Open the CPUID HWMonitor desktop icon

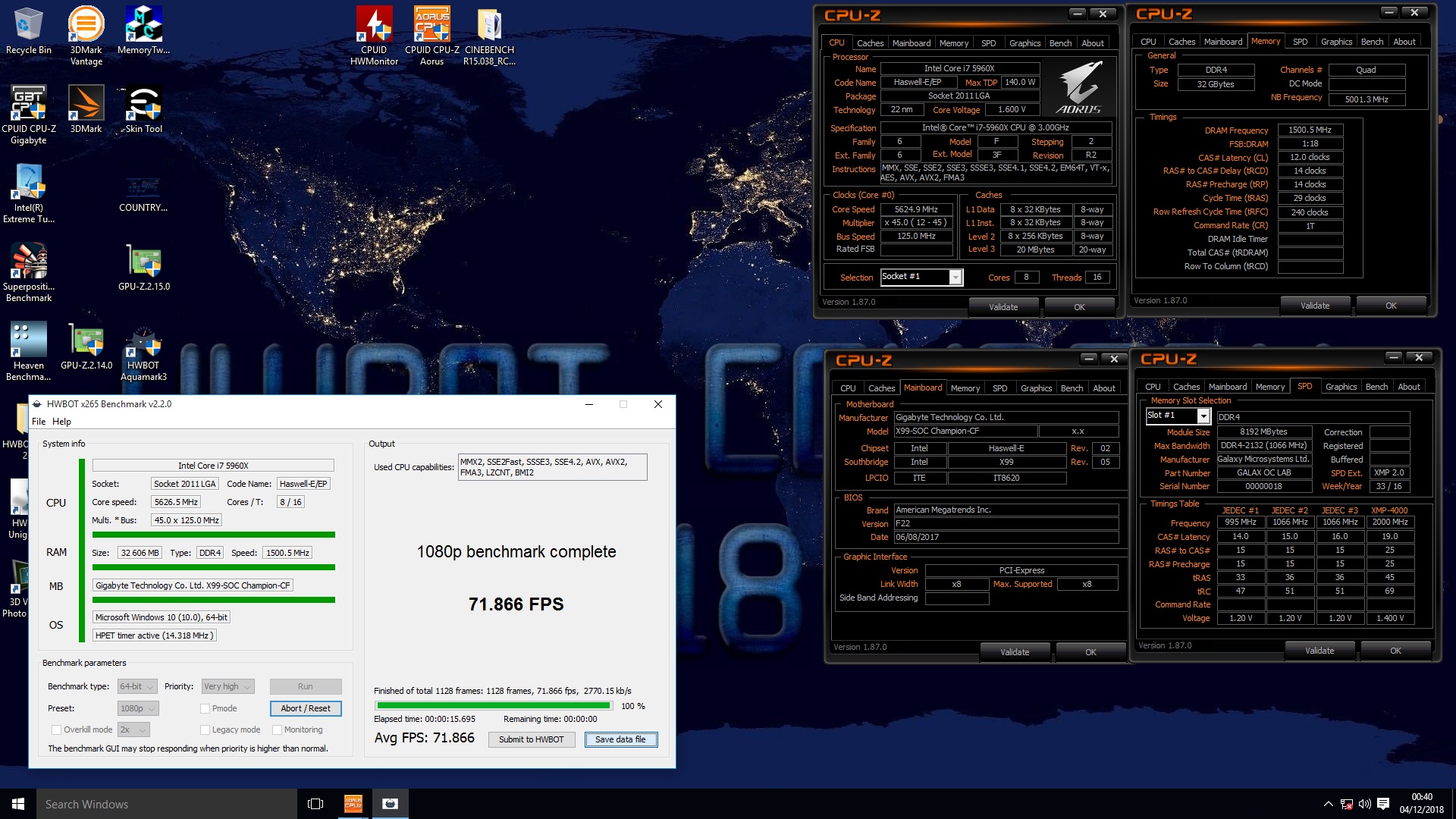point(374,36)
